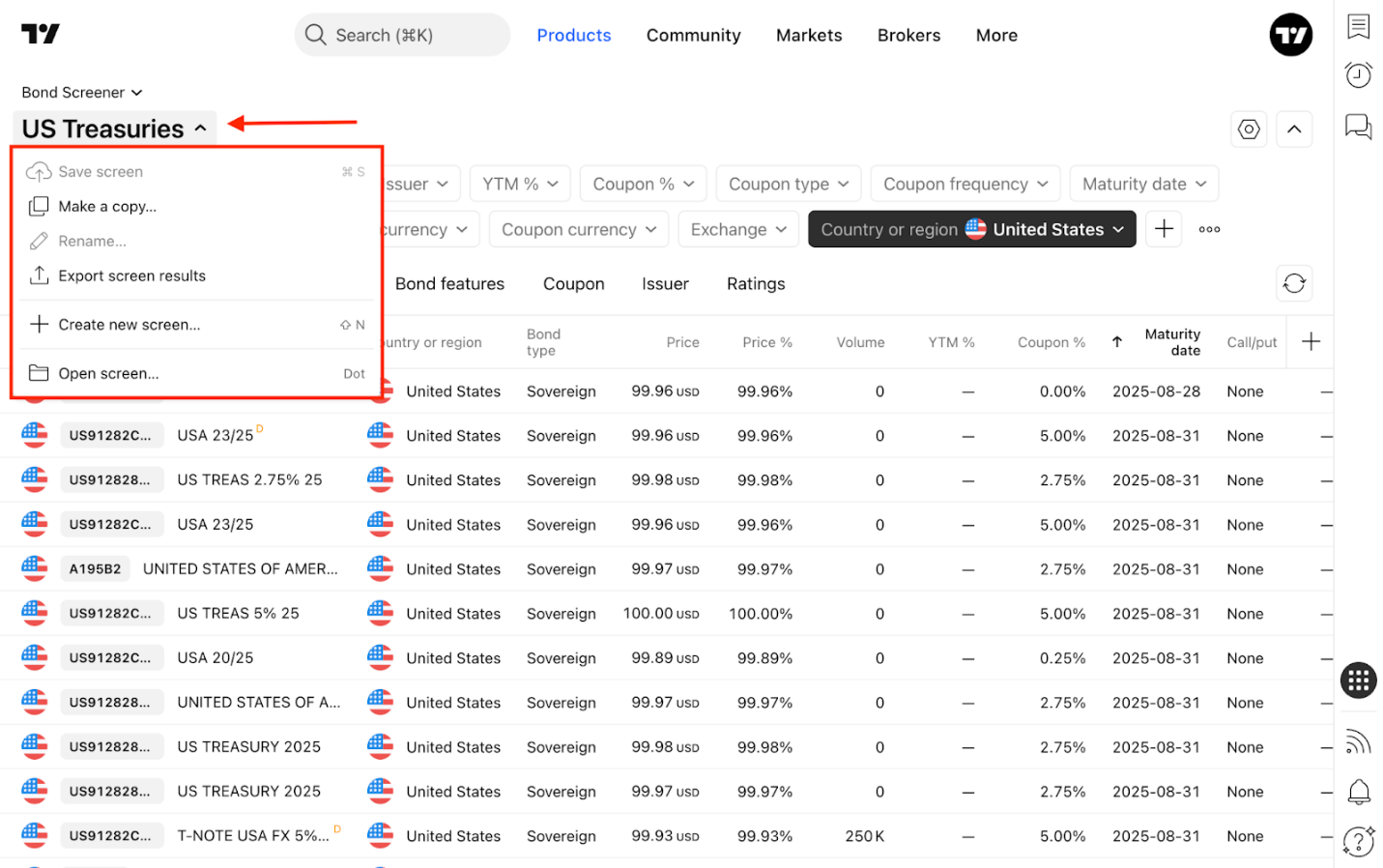Open the YTM % filter dropdown
The width and height of the screenshot is (1383, 868).
[520, 184]
